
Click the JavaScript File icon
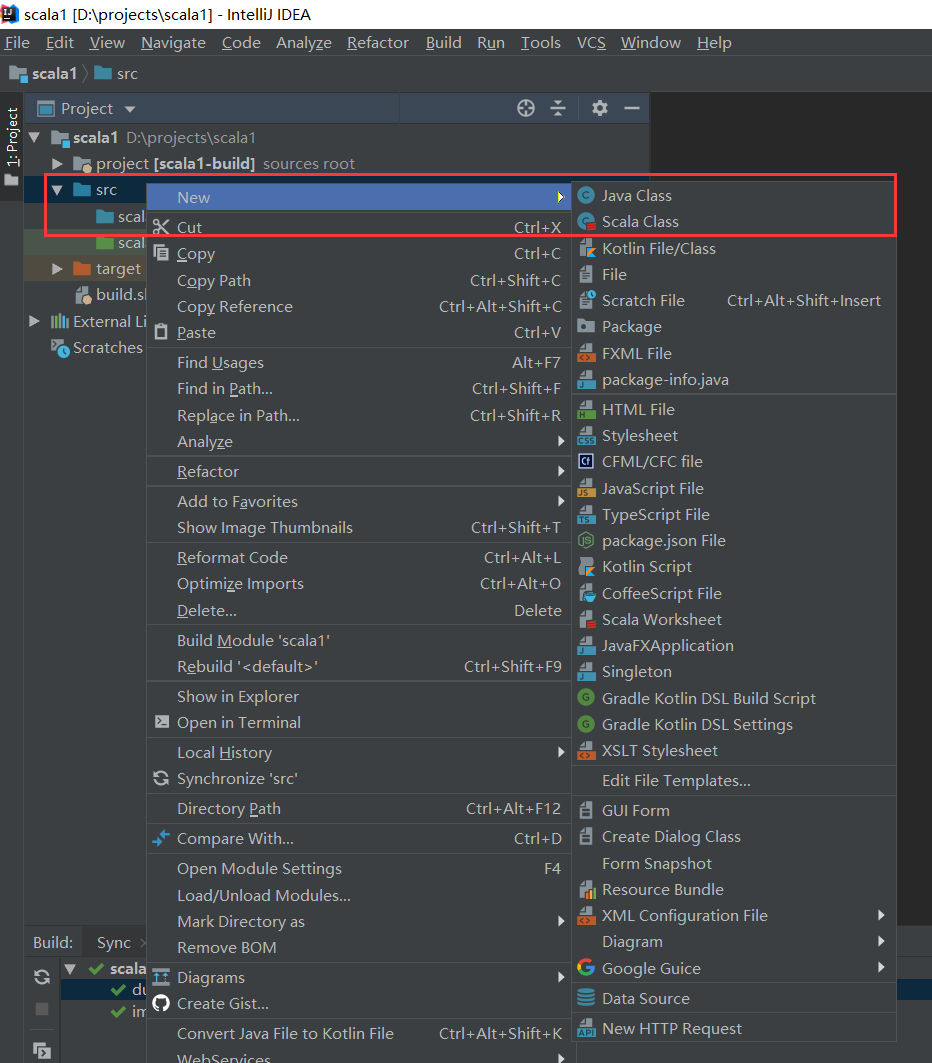pos(586,489)
